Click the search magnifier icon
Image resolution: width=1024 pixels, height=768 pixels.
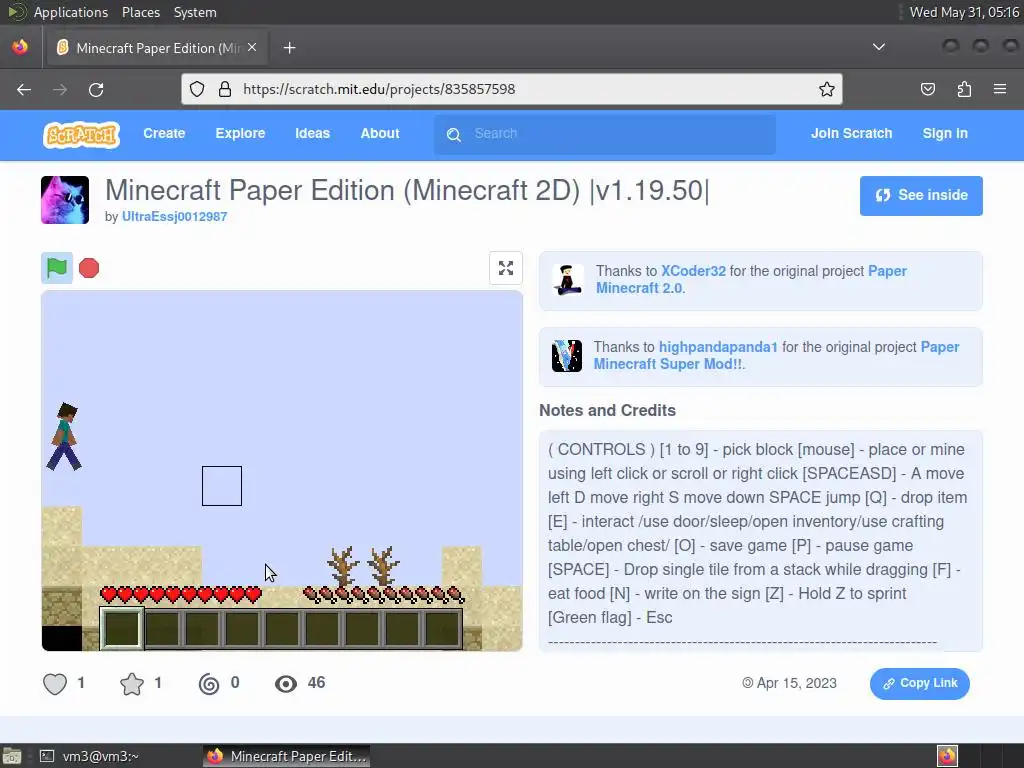454,135
